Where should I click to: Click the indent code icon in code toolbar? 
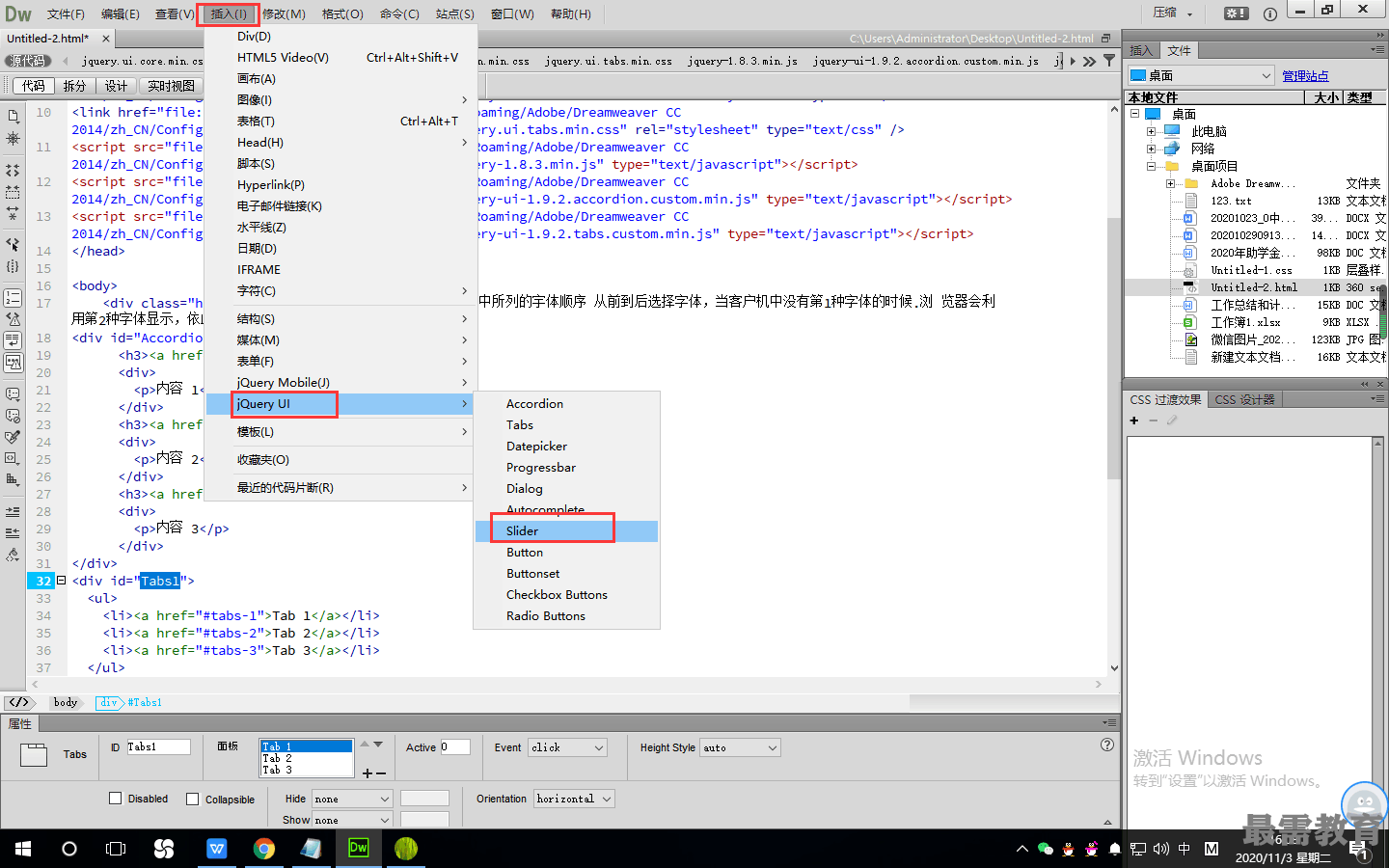point(13,511)
